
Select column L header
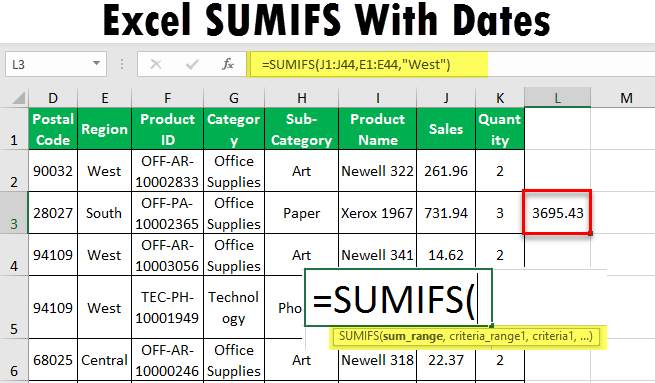click(x=557, y=98)
